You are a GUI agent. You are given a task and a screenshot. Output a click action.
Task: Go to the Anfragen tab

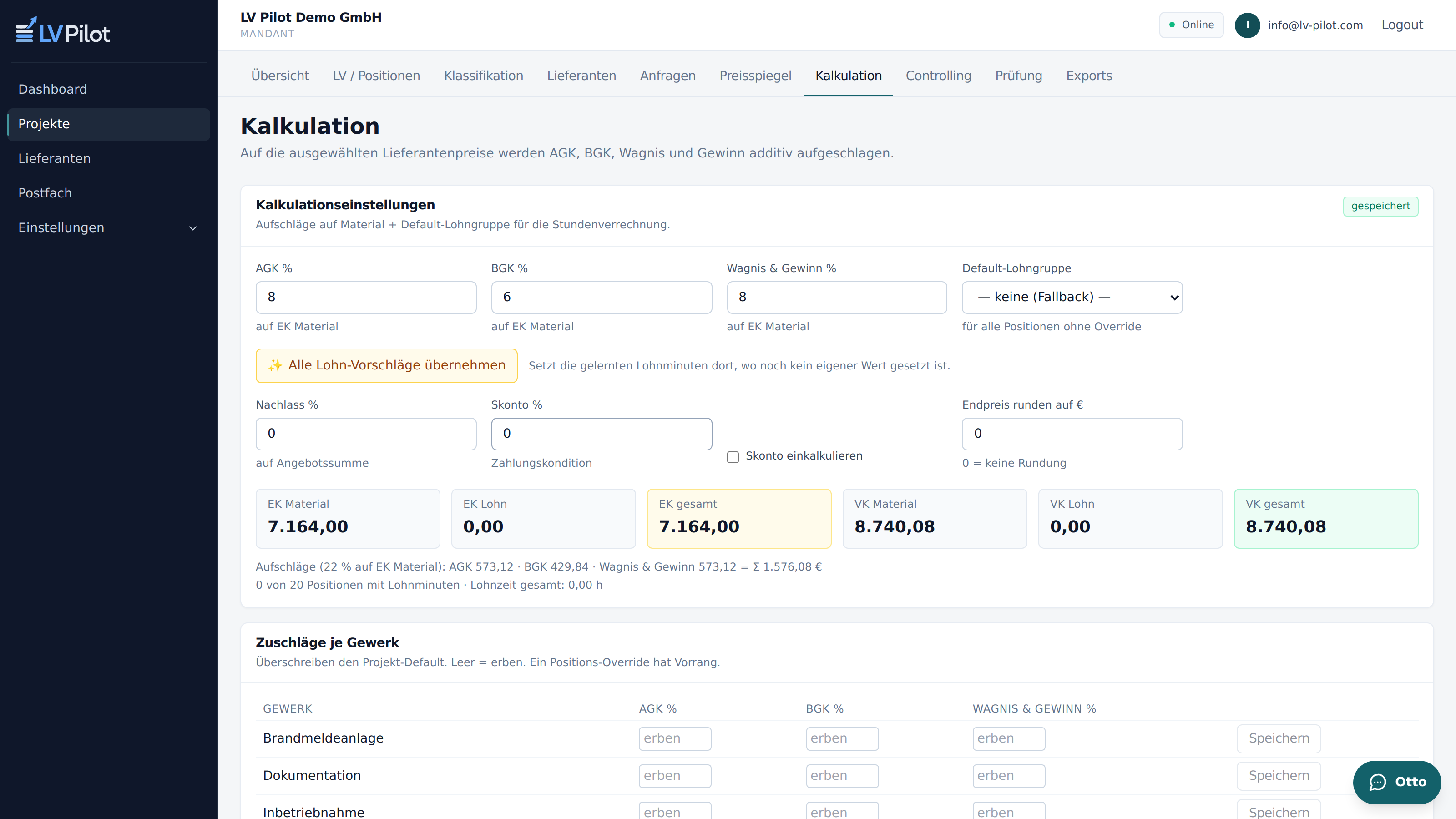tap(667, 76)
